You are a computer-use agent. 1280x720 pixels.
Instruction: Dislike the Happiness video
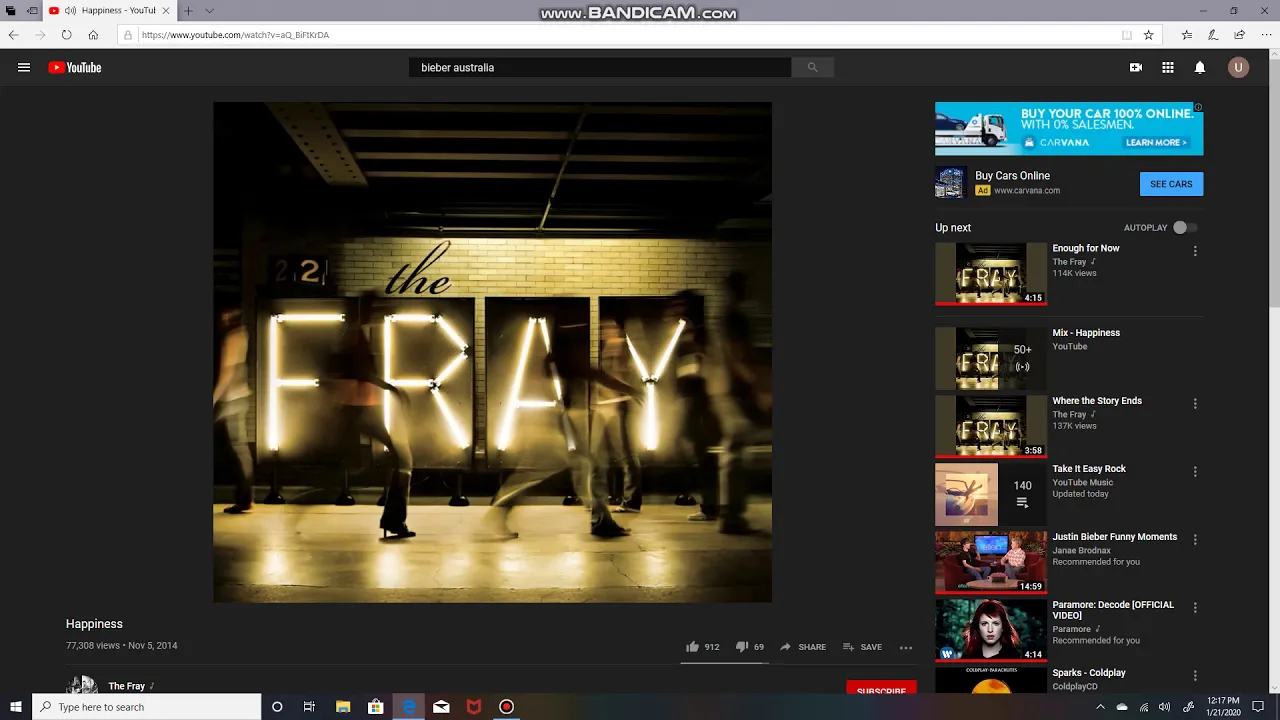point(750,647)
